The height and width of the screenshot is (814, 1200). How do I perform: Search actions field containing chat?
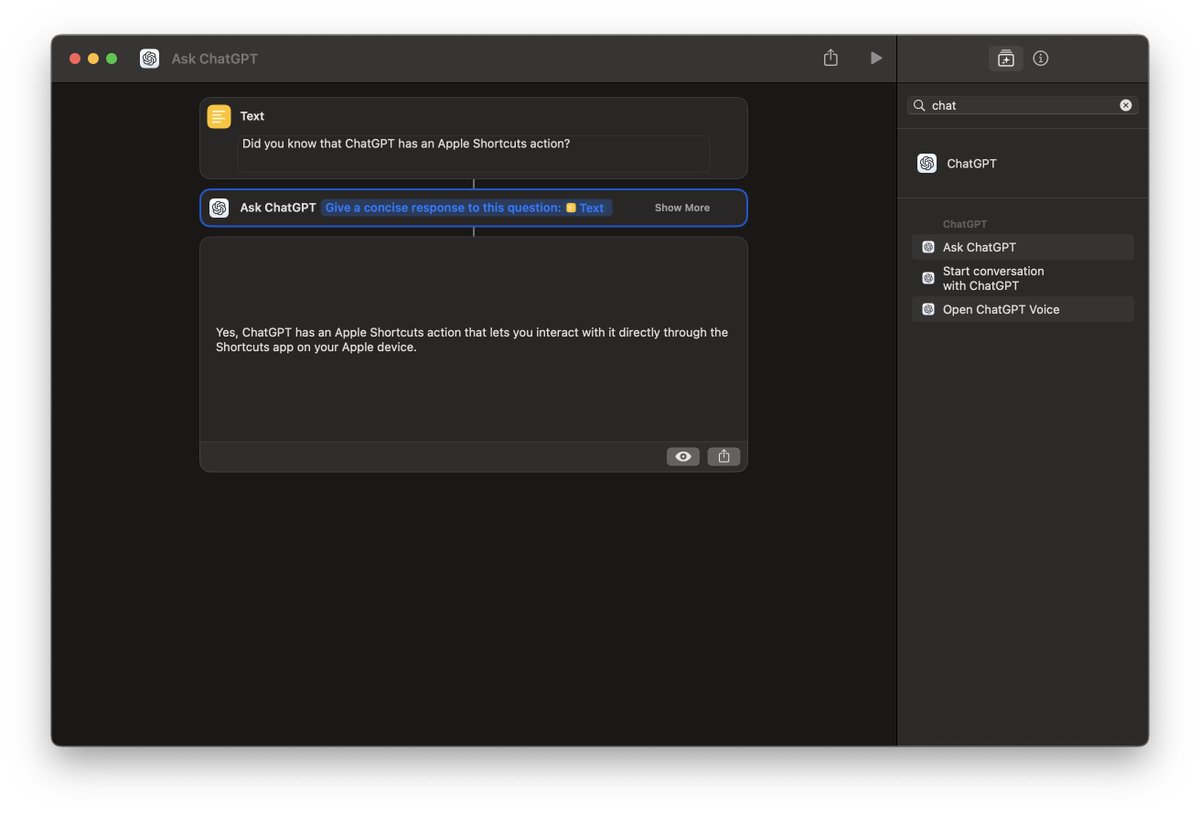point(1022,105)
